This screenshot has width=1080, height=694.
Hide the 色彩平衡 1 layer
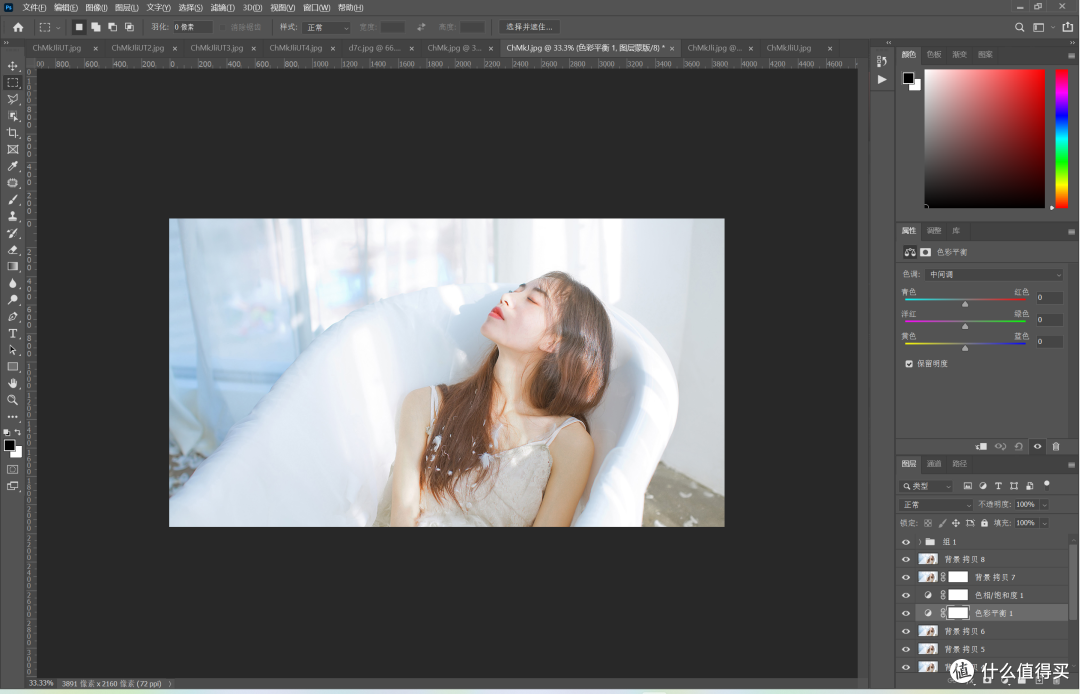(906, 613)
